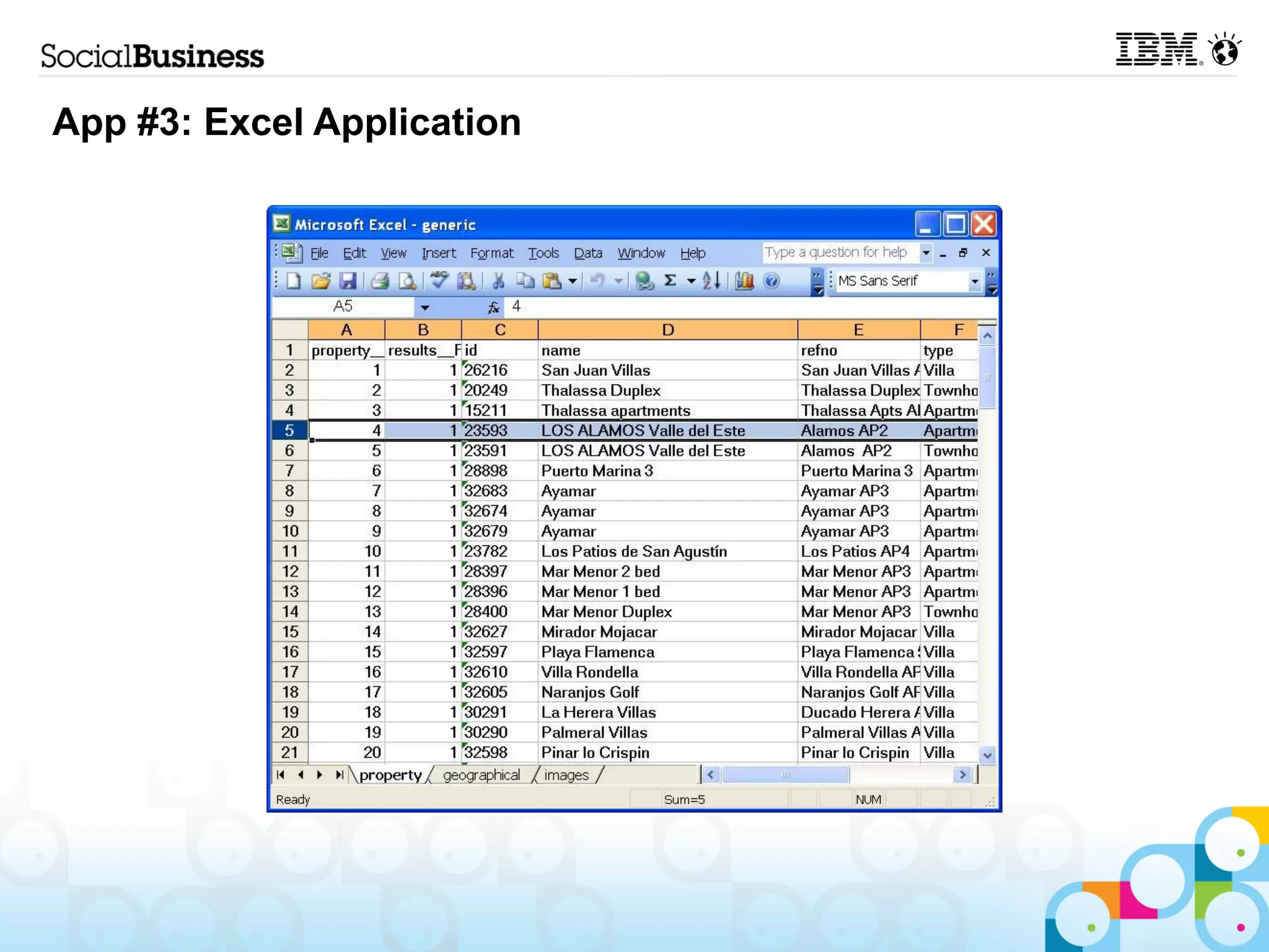Open the Undo history dropdown arrow
This screenshot has width=1269, height=952.
coord(618,282)
